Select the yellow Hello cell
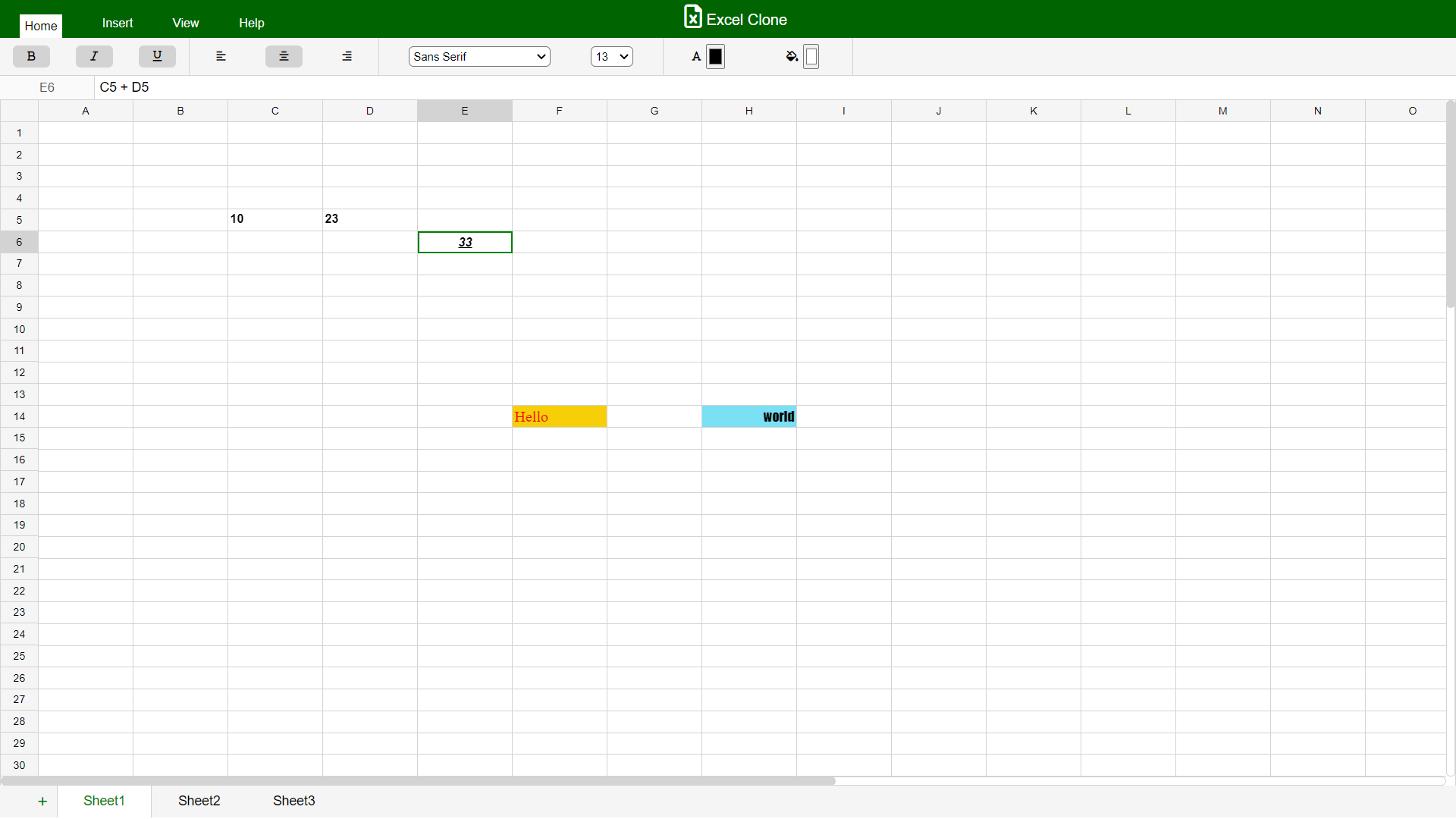The height and width of the screenshot is (819, 1456). pyautogui.click(x=559, y=416)
